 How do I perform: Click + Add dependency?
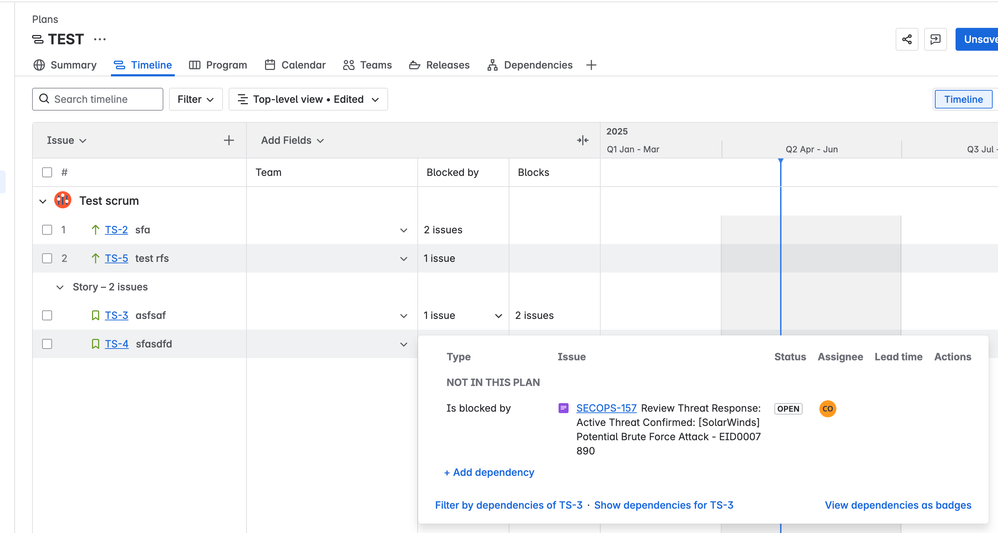coord(489,473)
